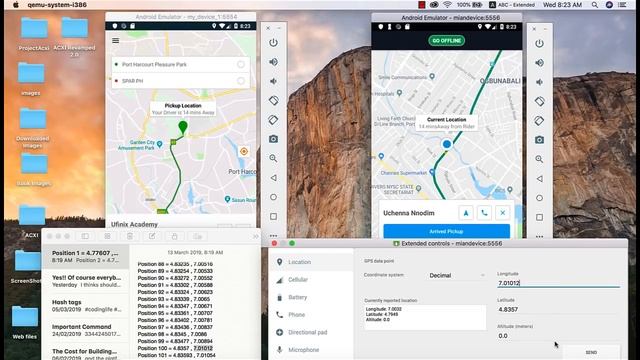Click Wi-Fi icon in menu bar
The width and height of the screenshot is (640, 360).
tap(447, 5)
